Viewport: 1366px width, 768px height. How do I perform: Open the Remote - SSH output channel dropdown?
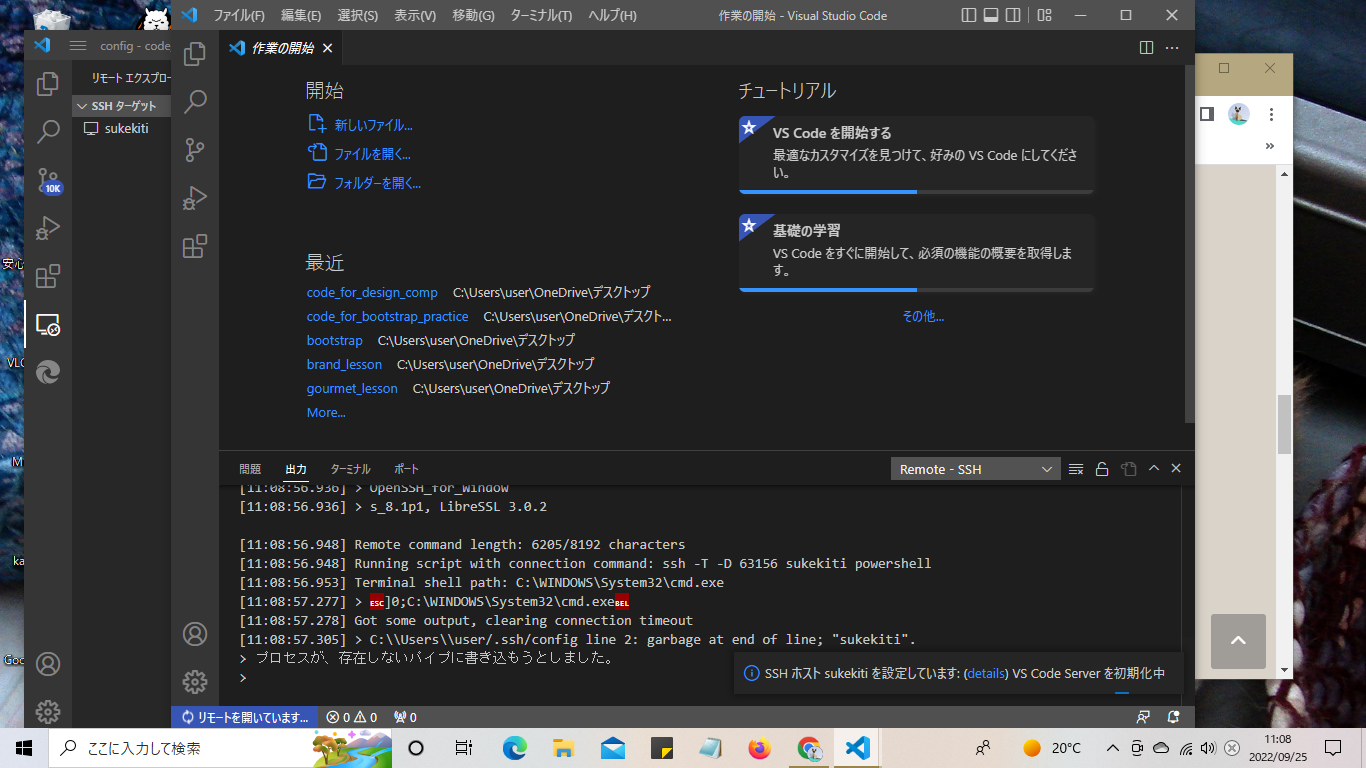[x=975, y=469]
